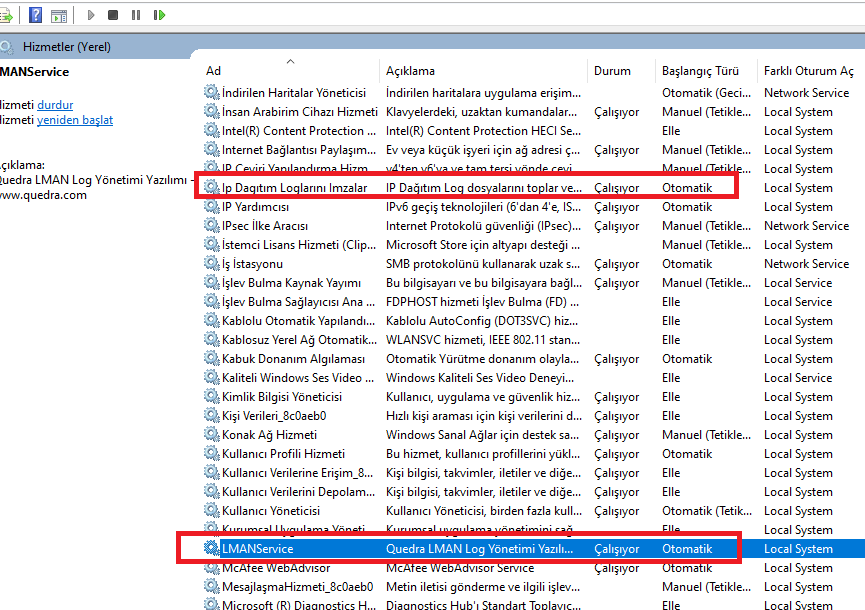Click the 'Farklı Oturum Aç' column header
This screenshot has height=610, width=865.
pos(808,71)
